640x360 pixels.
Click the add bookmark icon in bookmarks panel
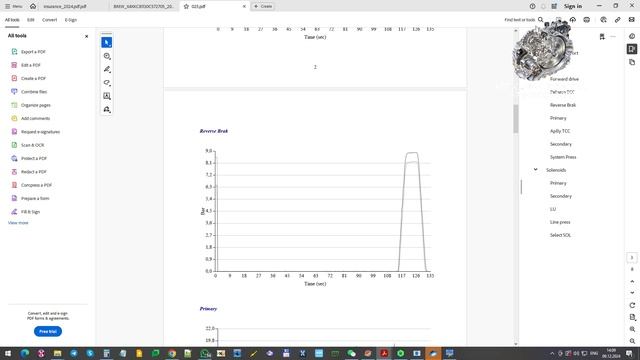[602, 37]
